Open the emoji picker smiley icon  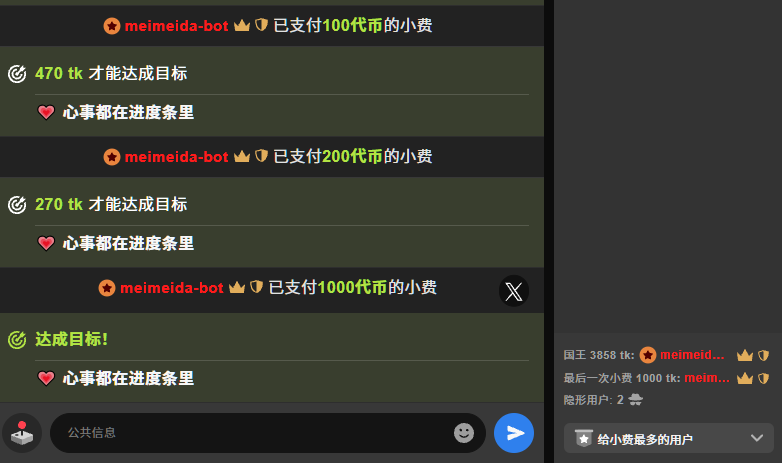(x=464, y=433)
